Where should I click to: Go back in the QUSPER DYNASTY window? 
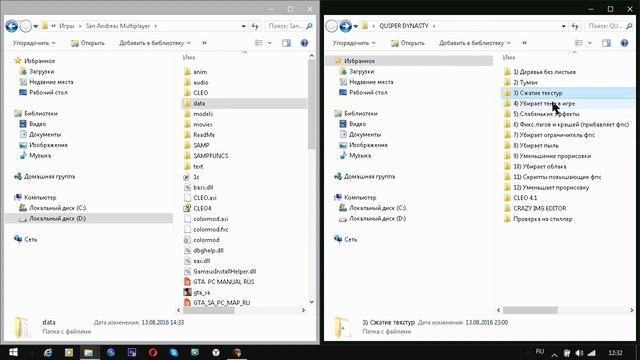click(331, 26)
